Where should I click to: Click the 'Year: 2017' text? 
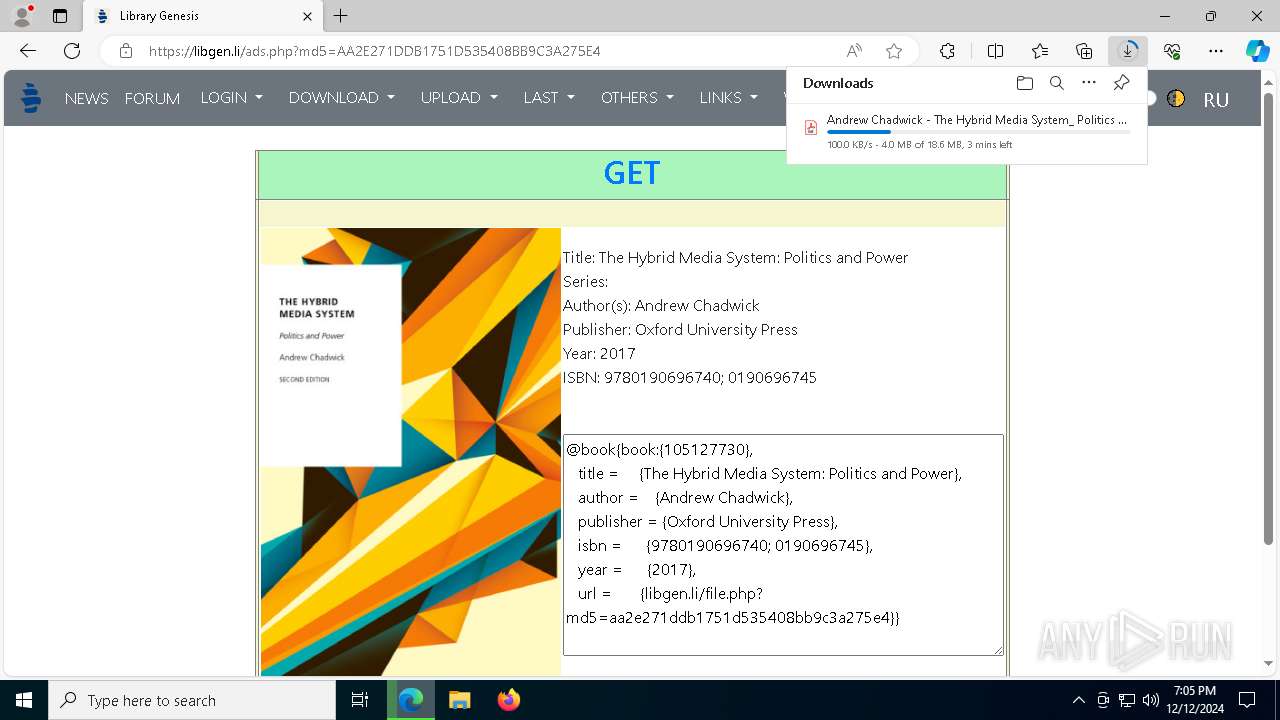599,354
